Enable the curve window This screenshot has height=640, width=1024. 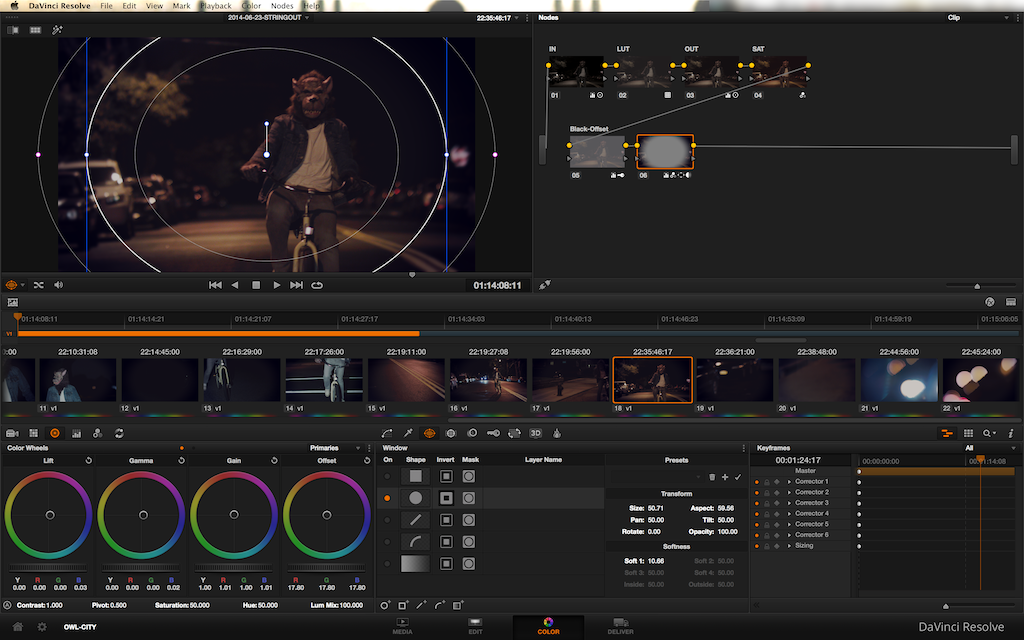point(387,542)
